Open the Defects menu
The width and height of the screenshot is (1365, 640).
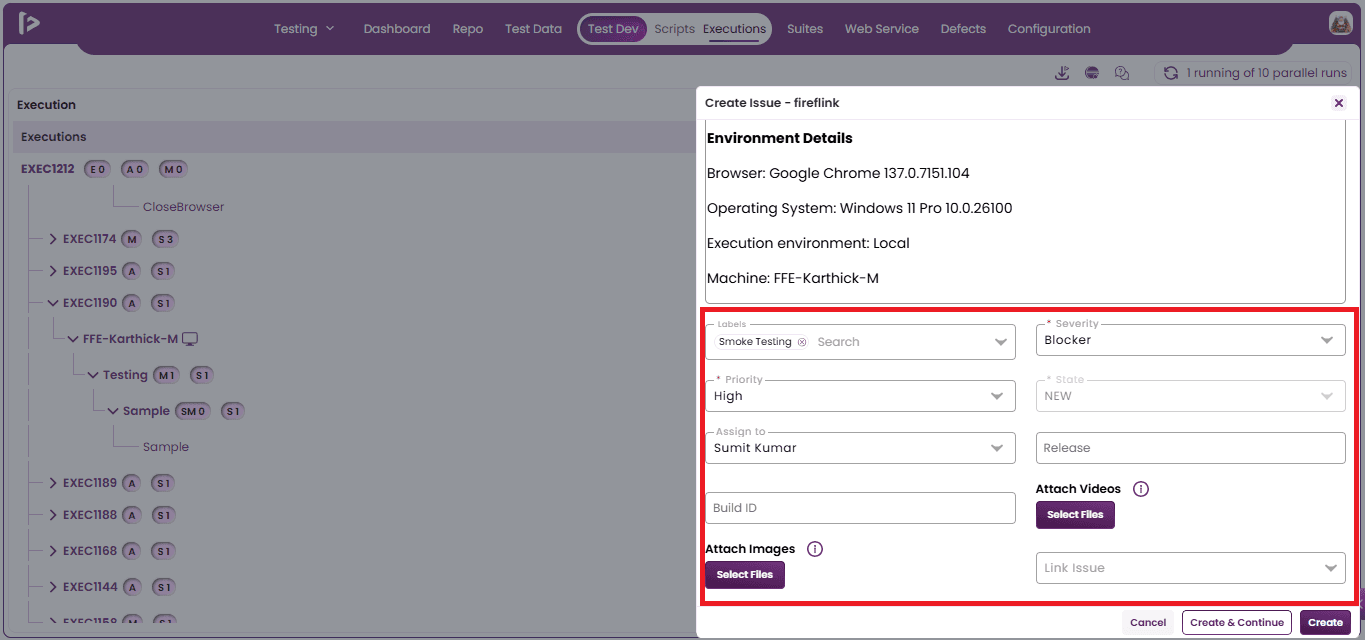[963, 29]
